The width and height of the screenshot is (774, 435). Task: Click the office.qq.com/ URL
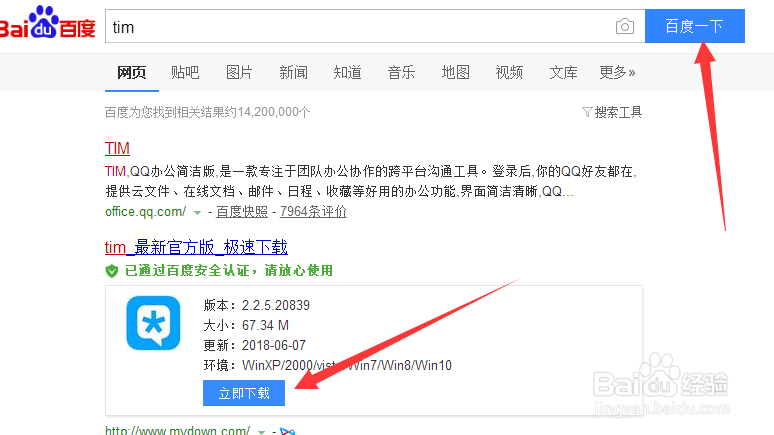click(x=146, y=212)
